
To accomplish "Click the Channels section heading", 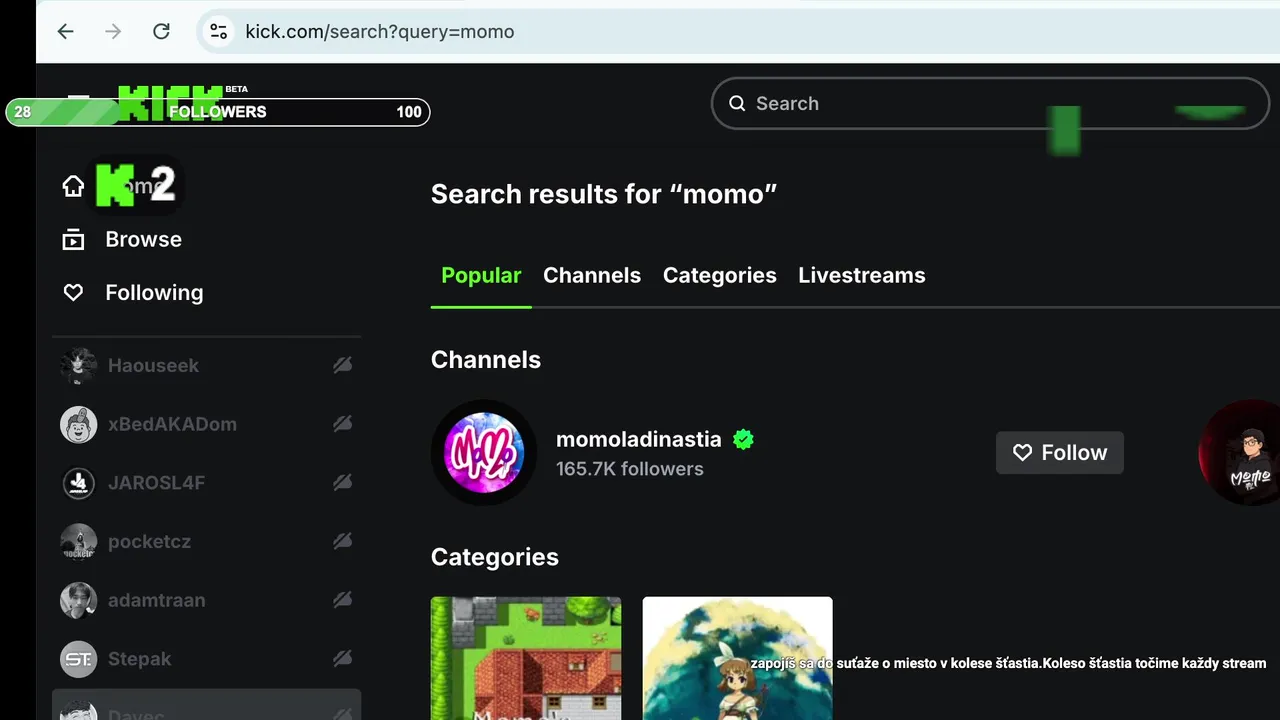I will pos(486,360).
